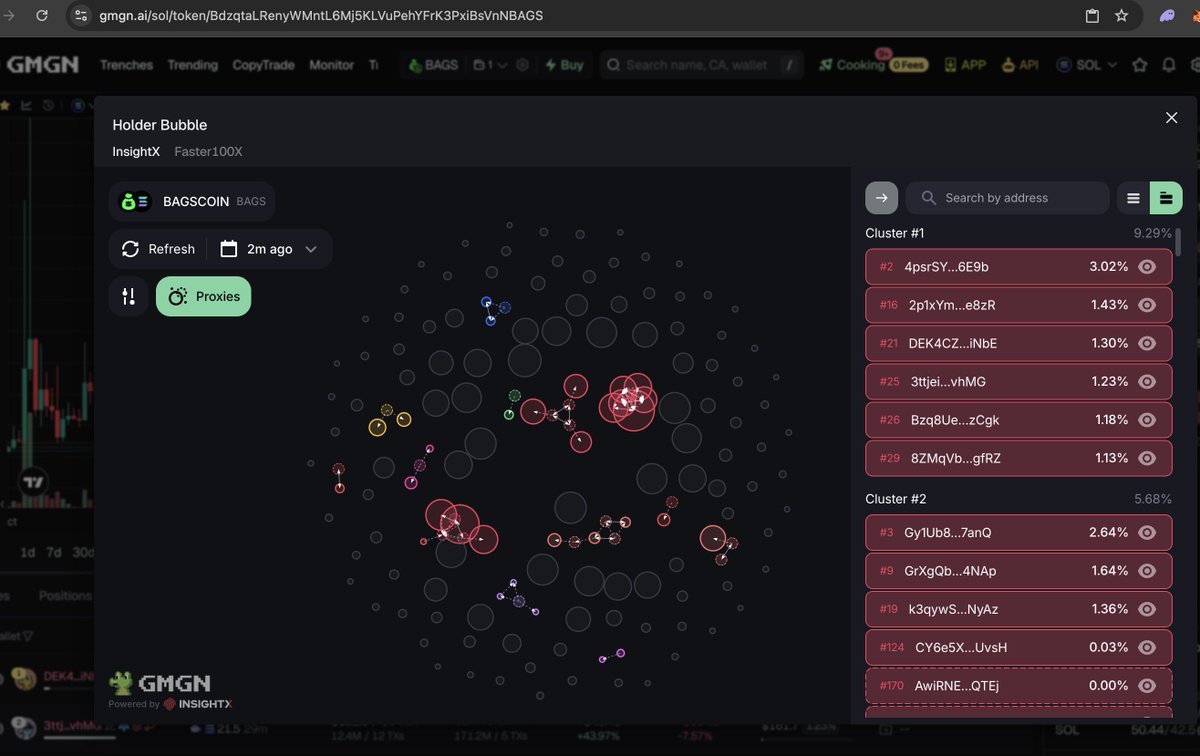Open the APP download link

coord(964,65)
